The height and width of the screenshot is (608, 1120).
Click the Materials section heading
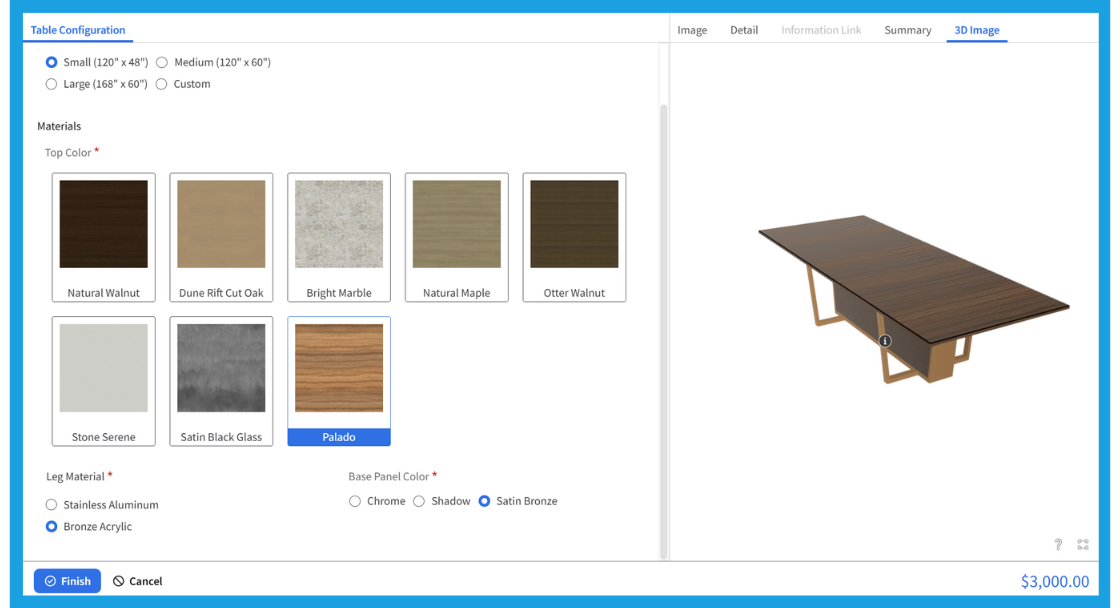tap(59, 126)
